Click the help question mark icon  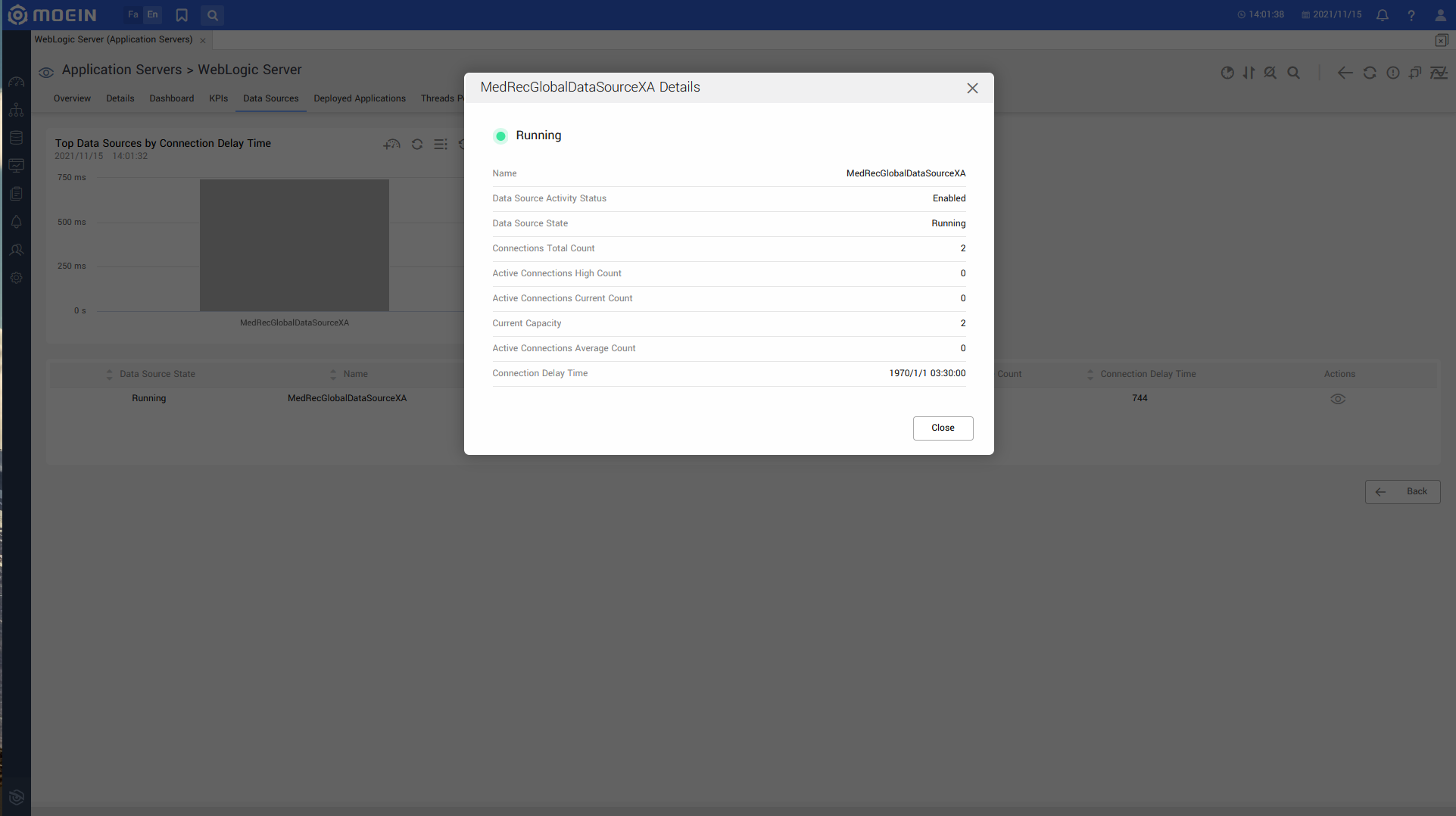coord(1411,15)
